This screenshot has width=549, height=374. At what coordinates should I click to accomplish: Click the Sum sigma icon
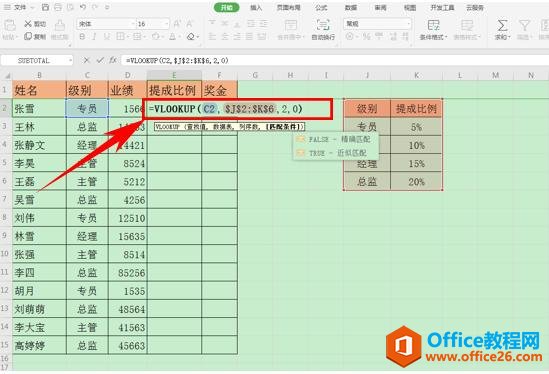[x=502, y=25]
